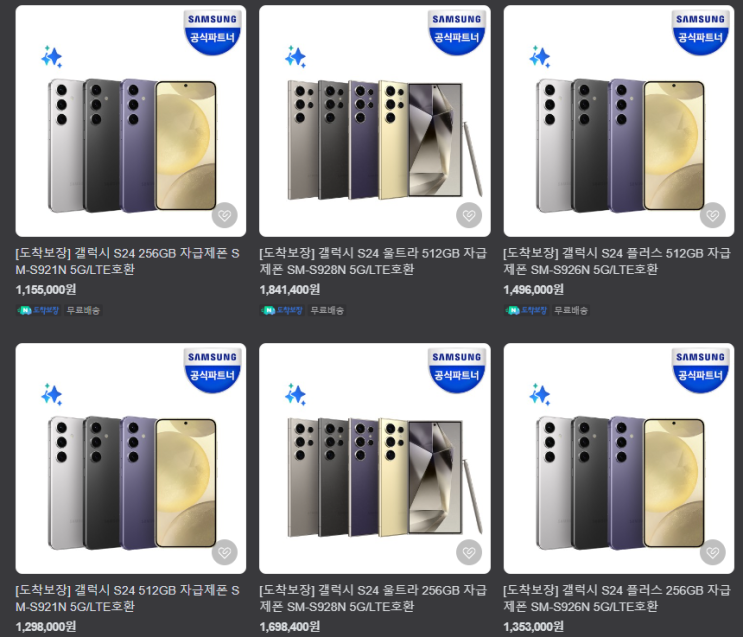Screen dimensions: 743x637
Task: Click Galaxy AI sparkle icon on S24 256GB
Action: [52, 57]
